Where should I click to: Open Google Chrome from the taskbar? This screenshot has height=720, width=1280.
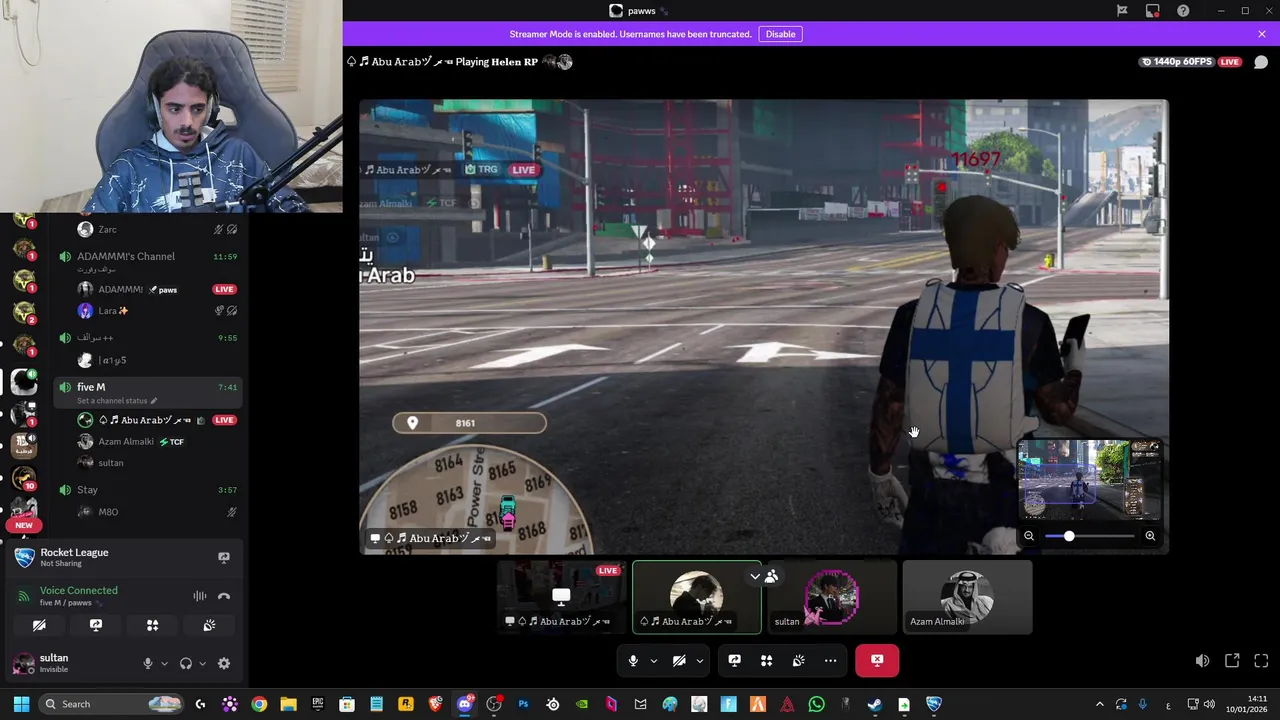[259, 704]
